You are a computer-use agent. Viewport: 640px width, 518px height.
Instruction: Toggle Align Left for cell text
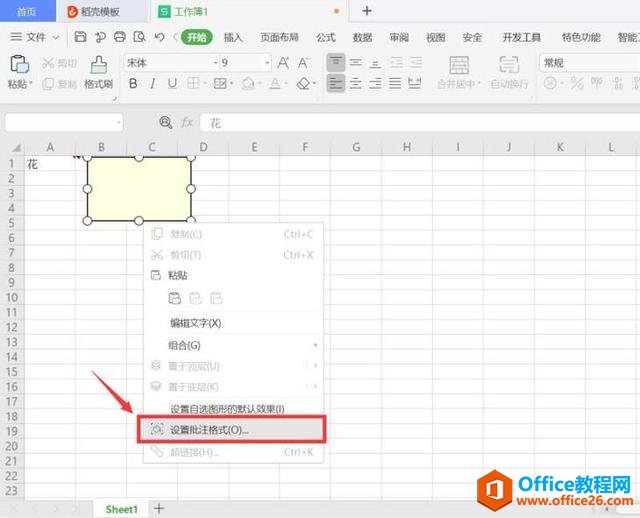point(336,84)
